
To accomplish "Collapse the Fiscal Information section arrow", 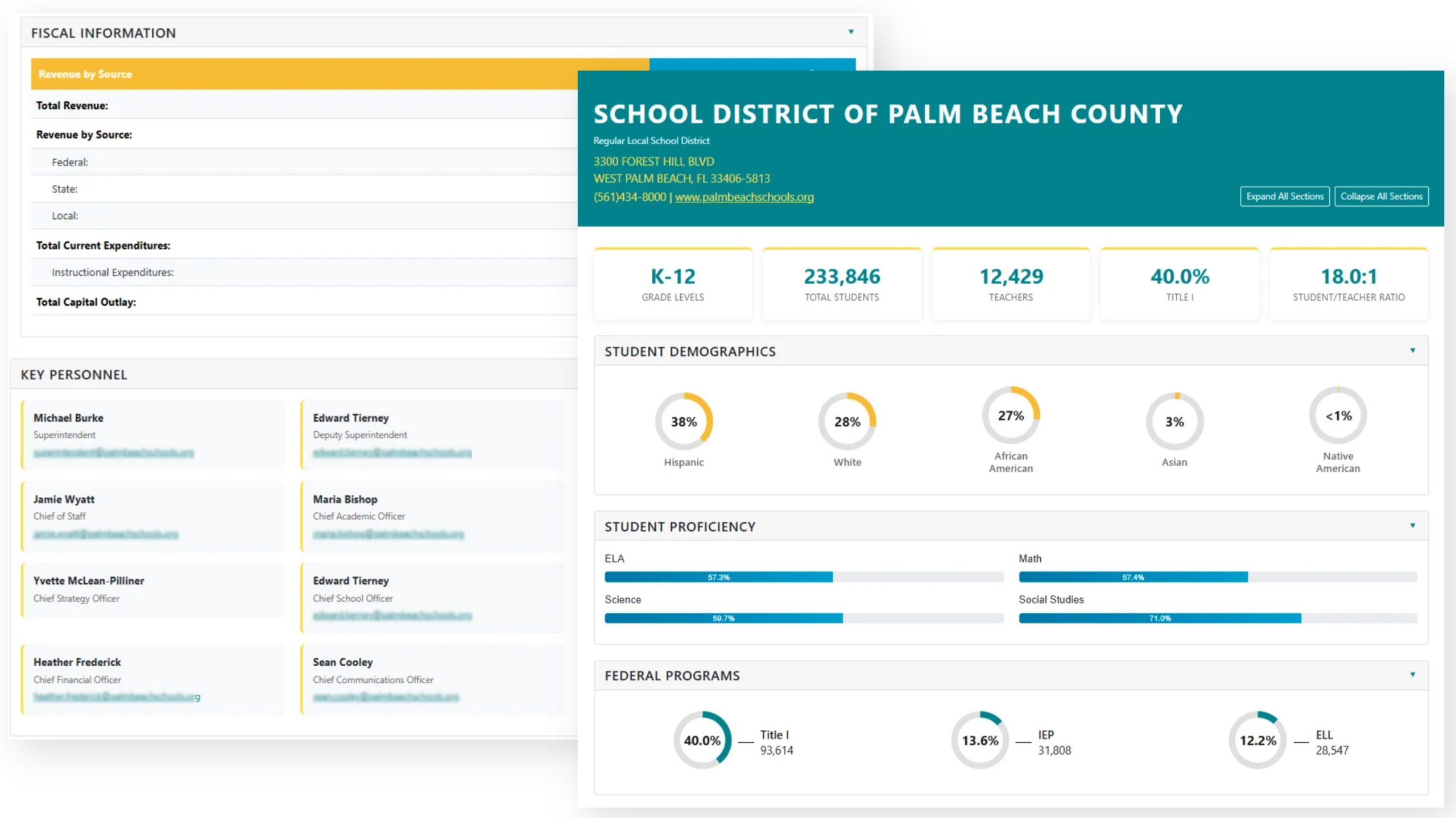I will tap(851, 32).
